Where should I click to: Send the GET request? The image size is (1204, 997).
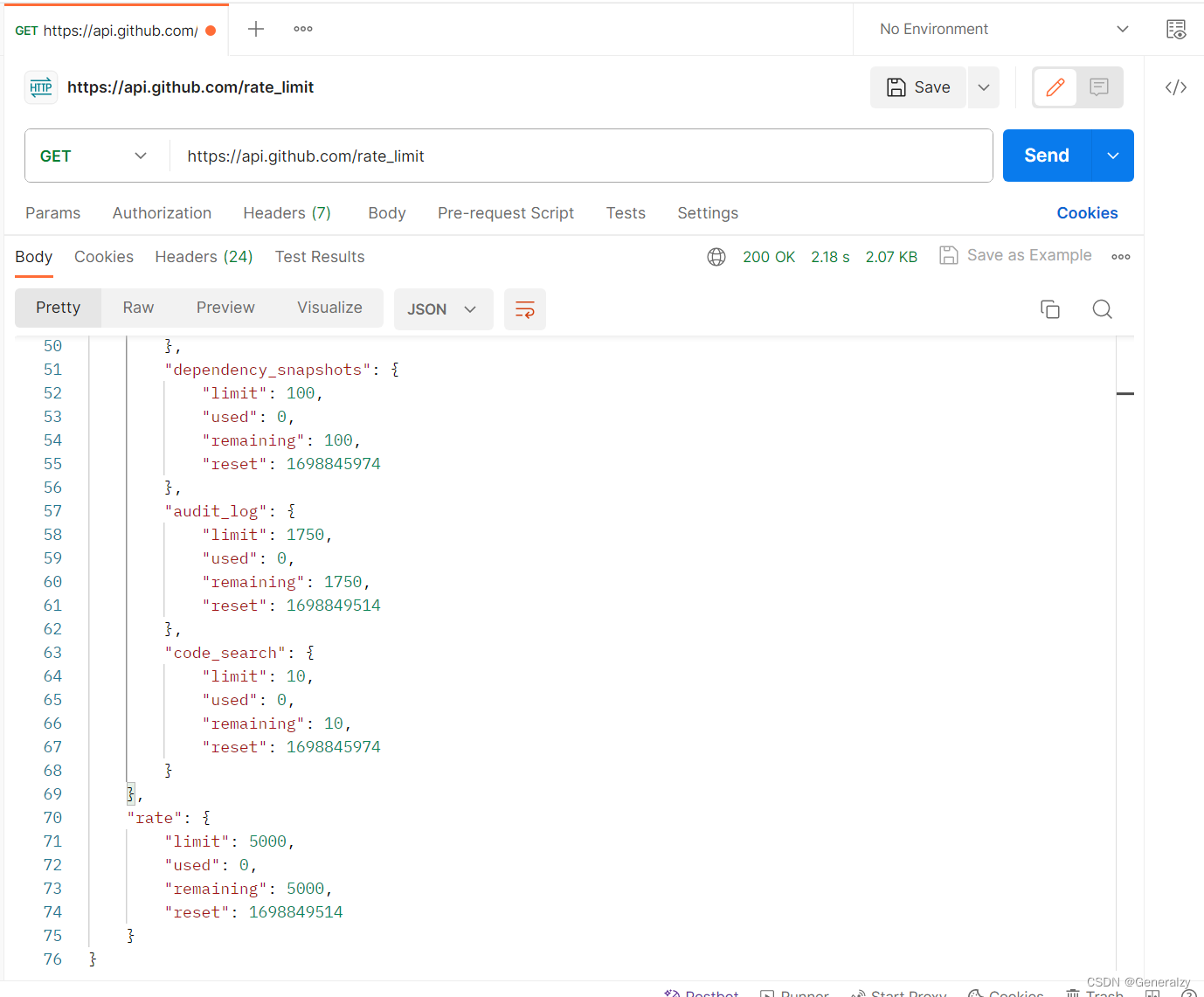1047,156
